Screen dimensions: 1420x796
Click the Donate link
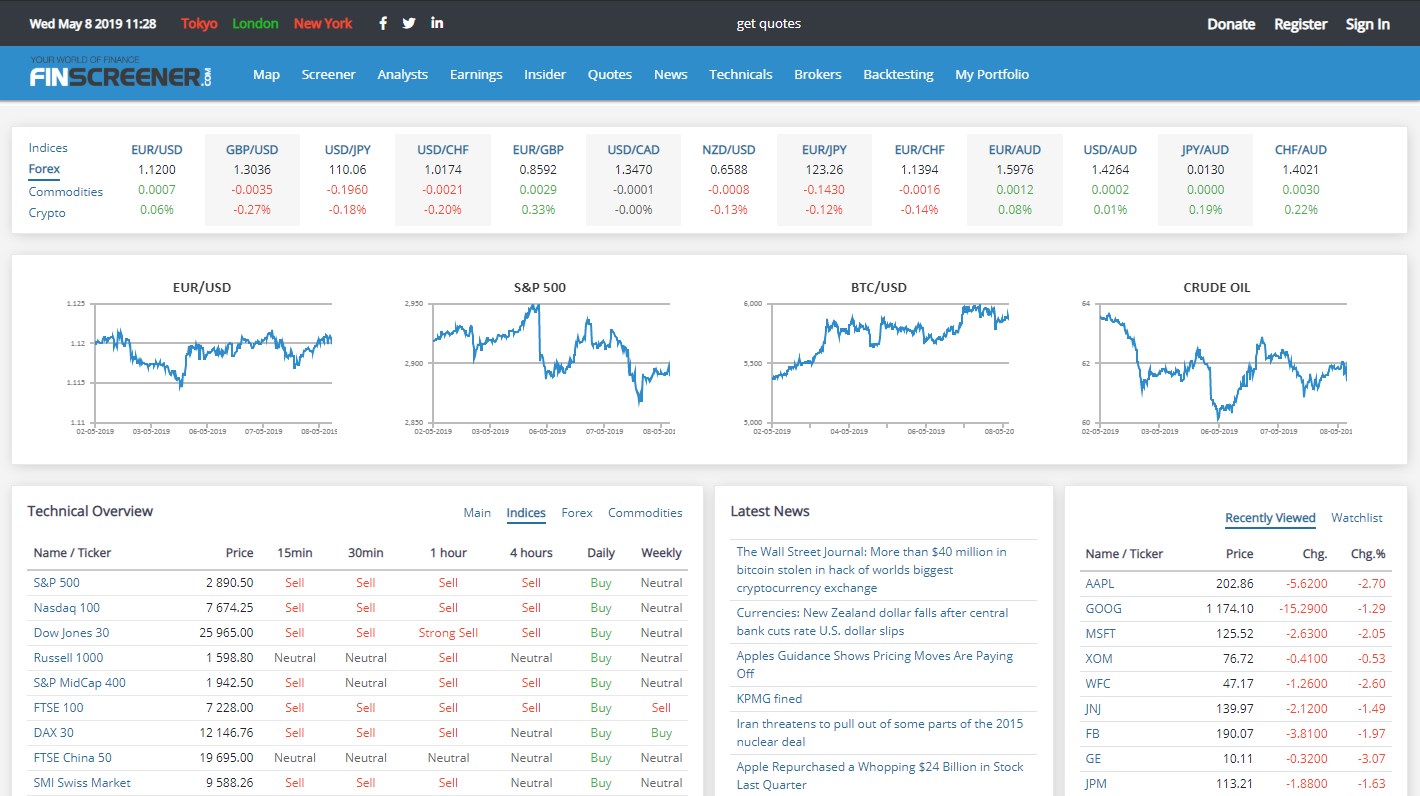(1231, 24)
